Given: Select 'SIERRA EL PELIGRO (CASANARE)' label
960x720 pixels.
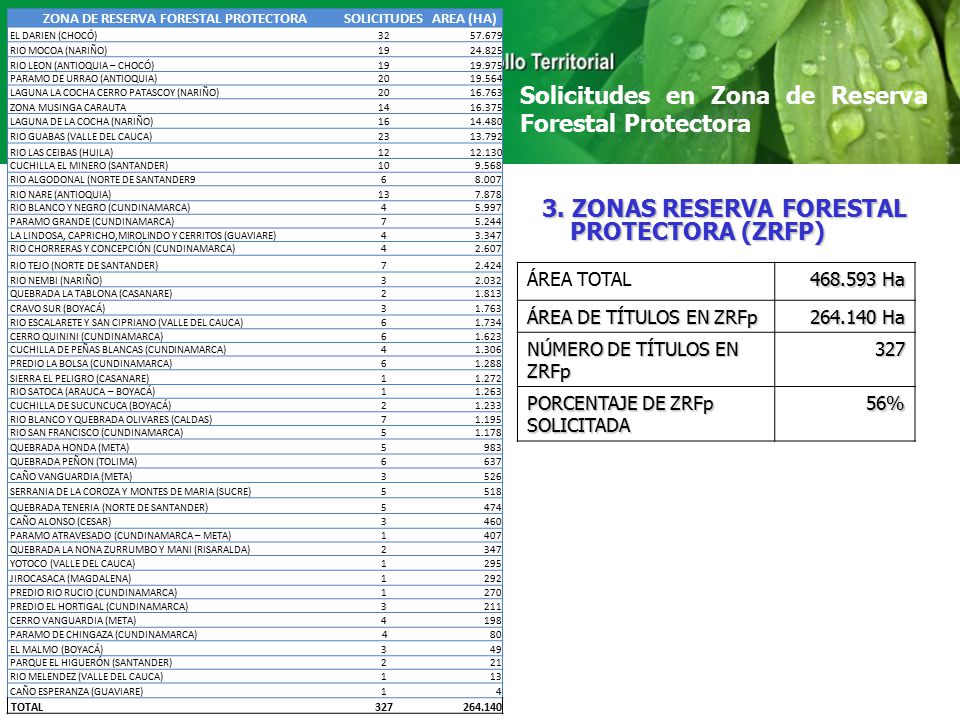Looking at the screenshot, I should [x=79, y=378].
